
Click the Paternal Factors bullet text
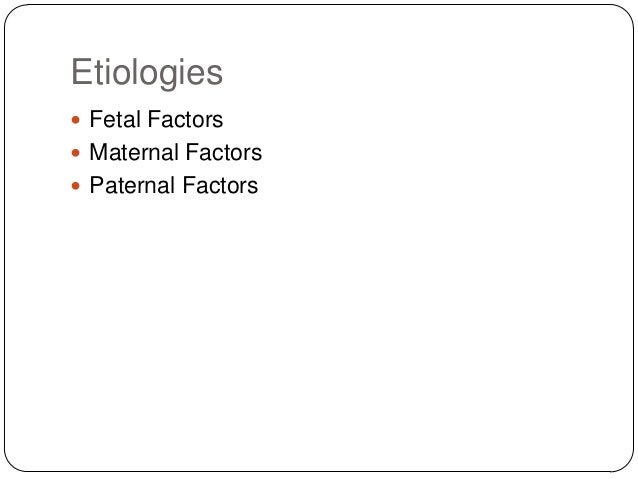coord(173,185)
